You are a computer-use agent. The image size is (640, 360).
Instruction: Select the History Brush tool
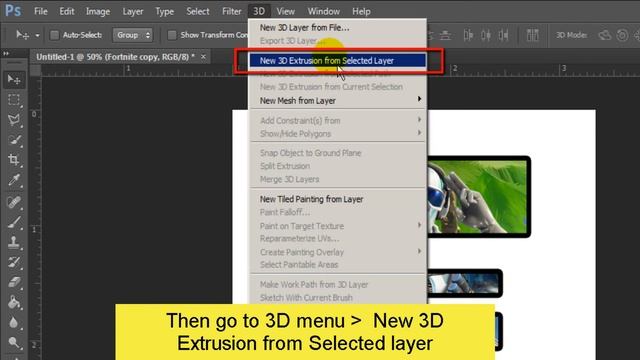tap(14, 262)
